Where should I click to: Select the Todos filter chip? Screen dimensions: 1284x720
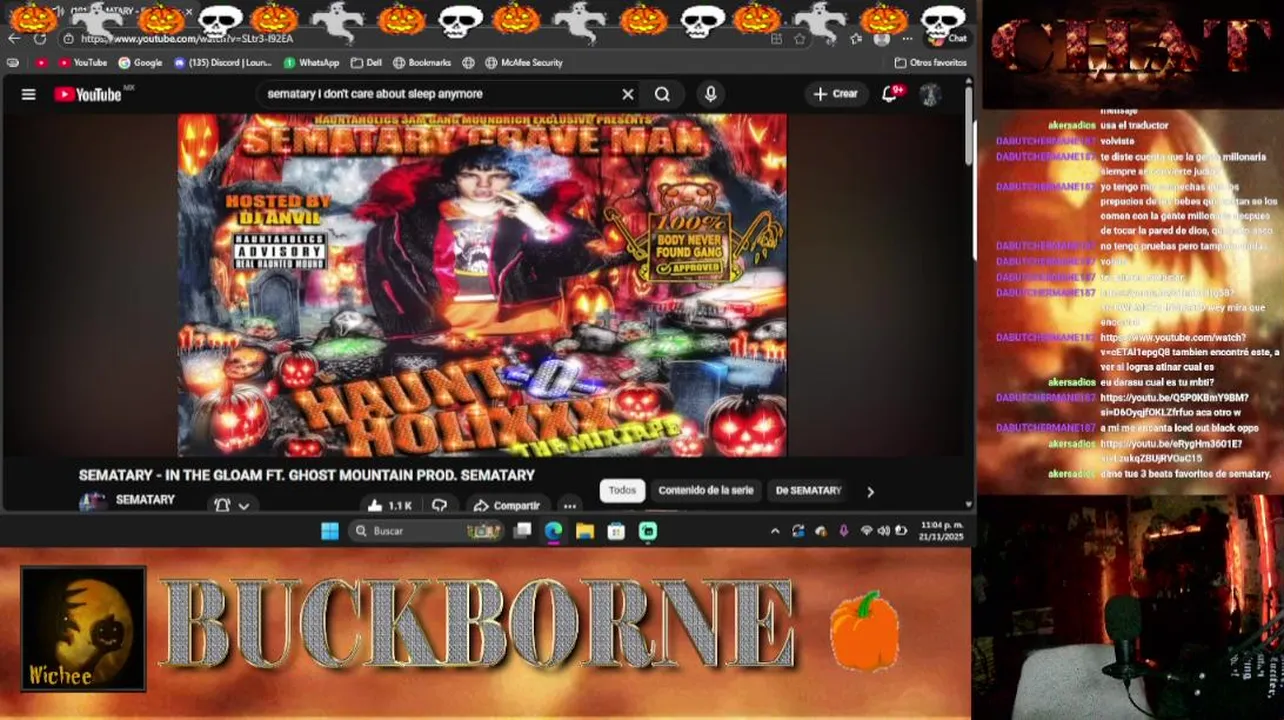click(x=622, y=490)
